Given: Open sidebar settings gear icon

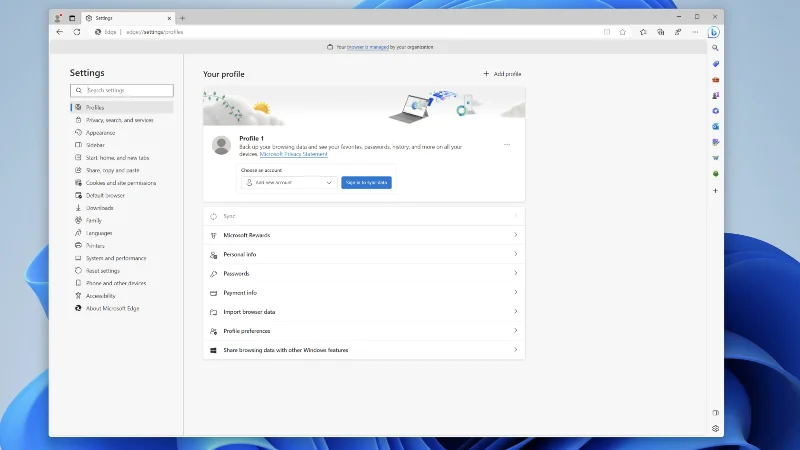Looking at the screenshot, I should pos(715,429).
